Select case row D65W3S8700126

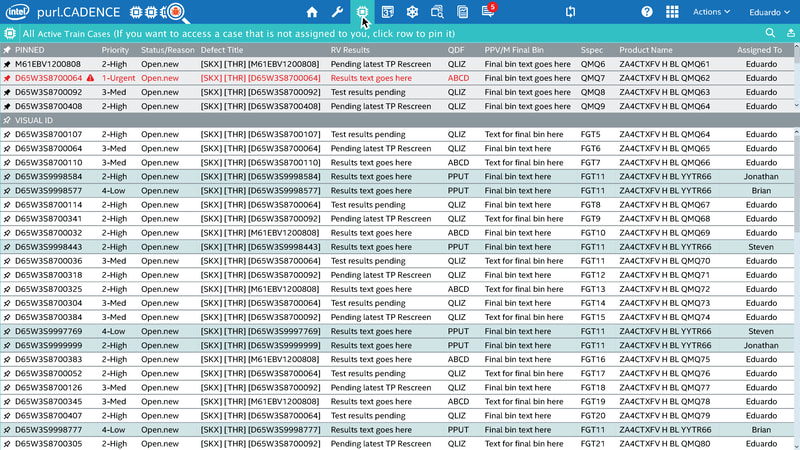click(396, 388)
